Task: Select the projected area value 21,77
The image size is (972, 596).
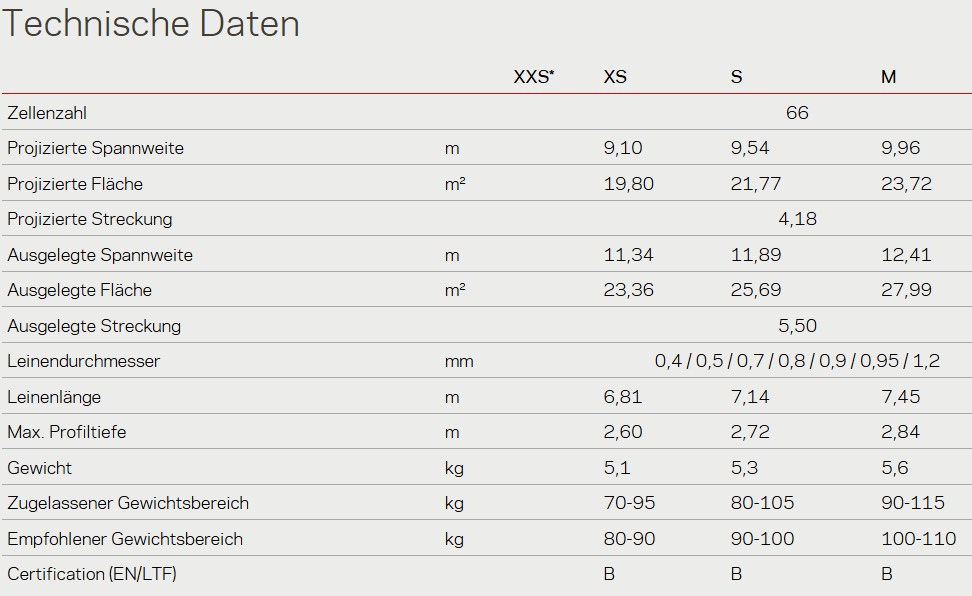Action: pyautogui.click(x=756, y=184)
